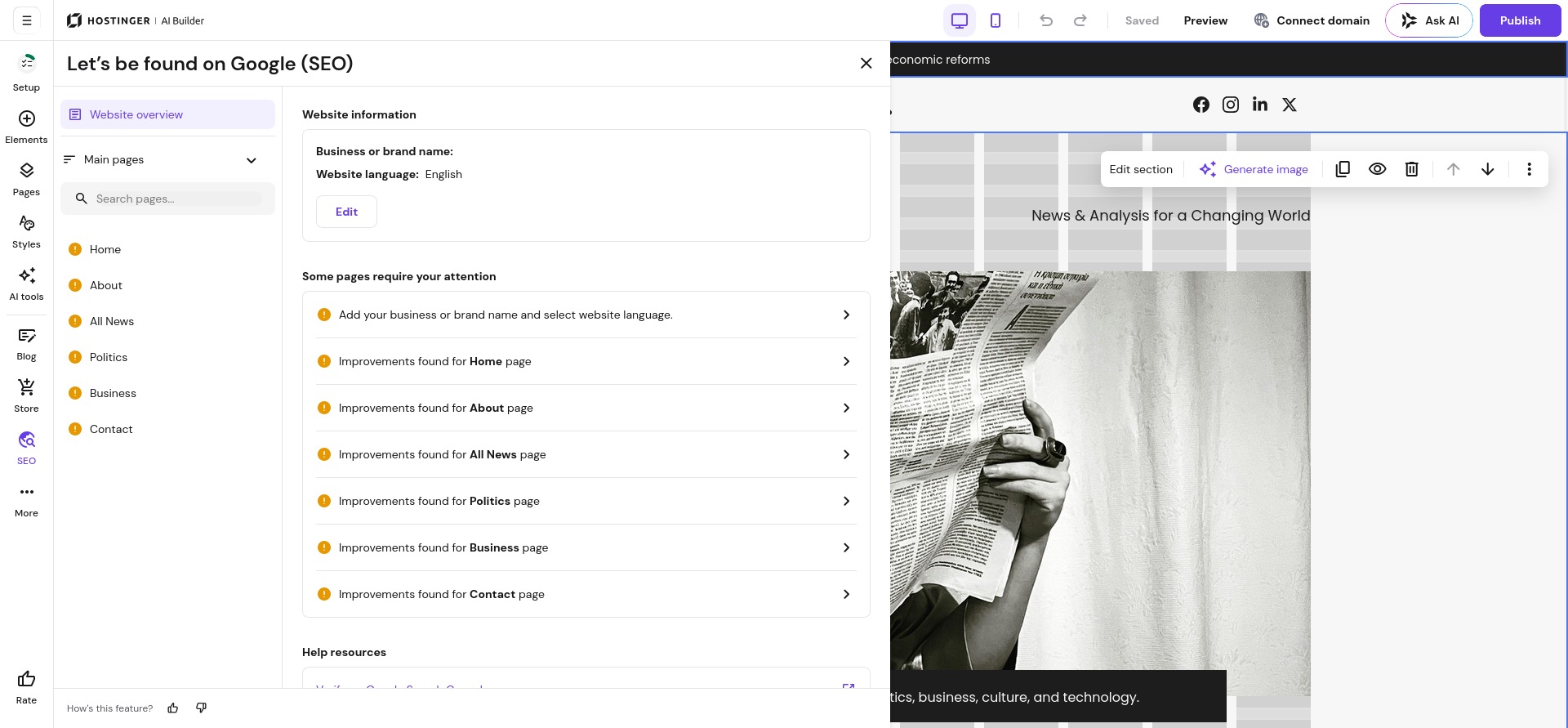
Task: Close the SEO panel
Action: coord(866,63)
